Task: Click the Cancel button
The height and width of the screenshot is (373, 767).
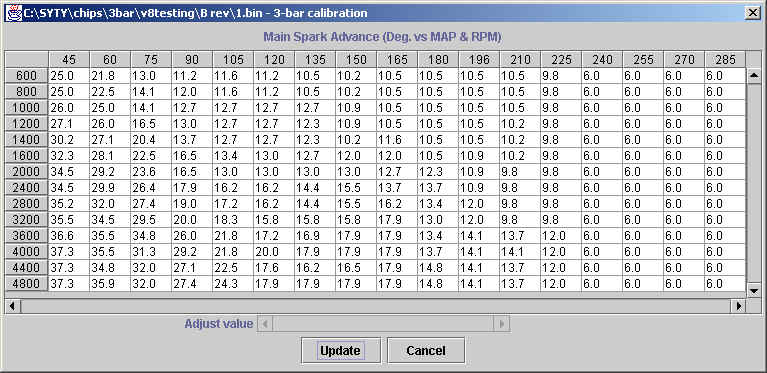Action: pyautogui.click(x=426, y=351)
